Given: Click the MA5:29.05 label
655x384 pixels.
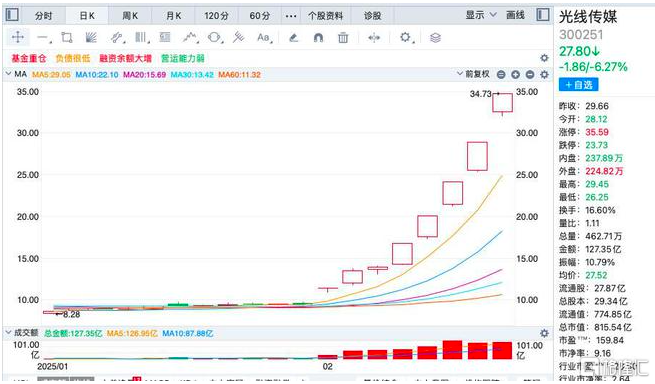Looking at the screenshot, I should [x=51, y=74].
